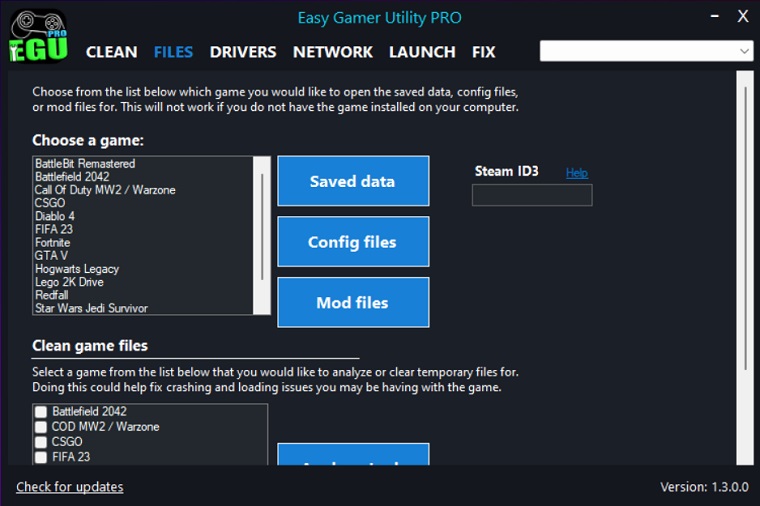
Task: Open the CLEAN tab
Action: (111, 52)
